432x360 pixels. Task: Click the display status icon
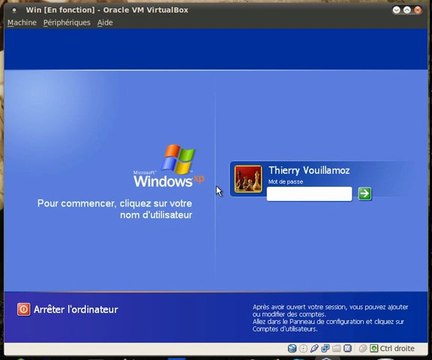(348, 348)
